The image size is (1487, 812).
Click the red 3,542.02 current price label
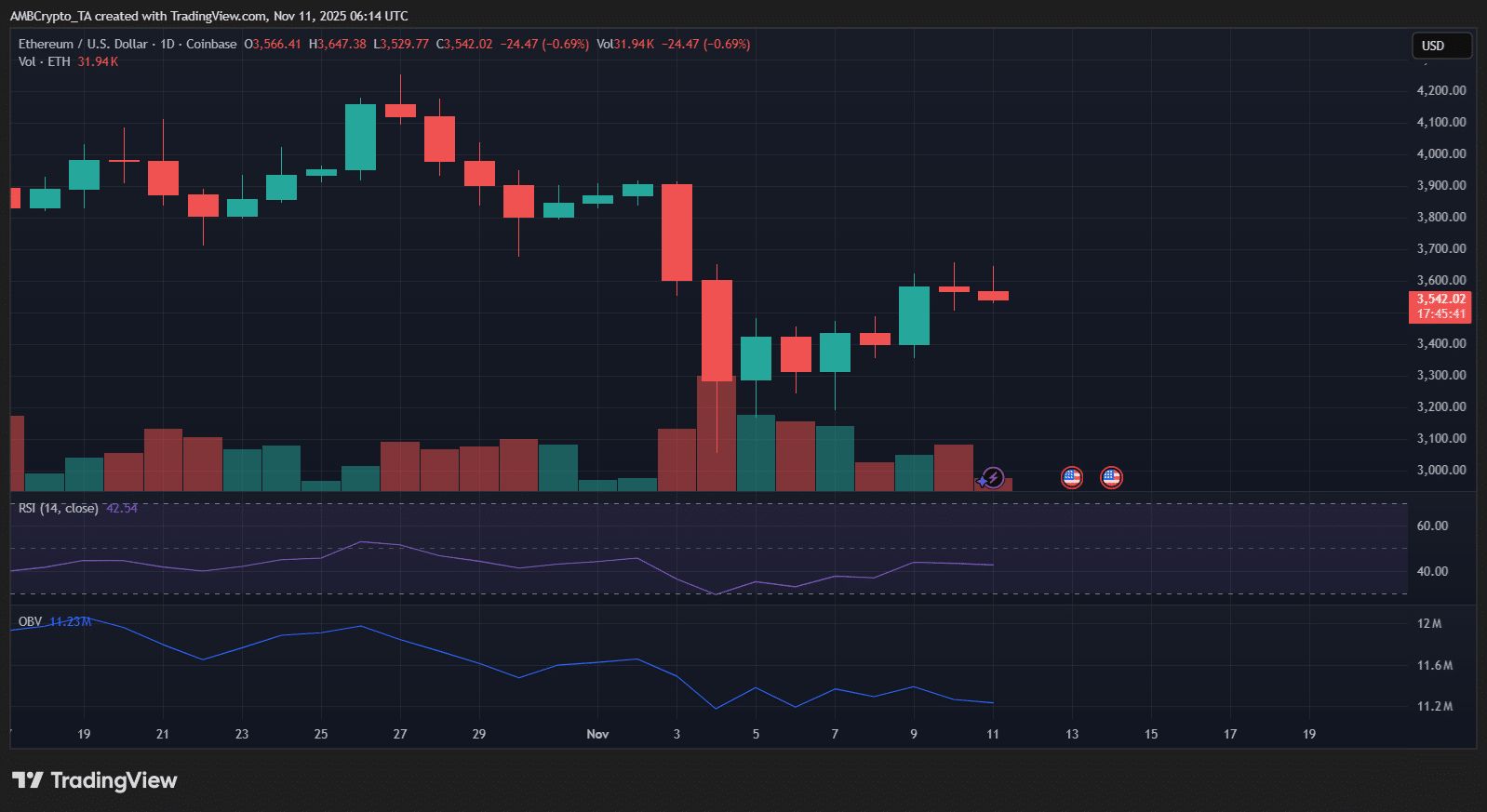coord(1440,300)
